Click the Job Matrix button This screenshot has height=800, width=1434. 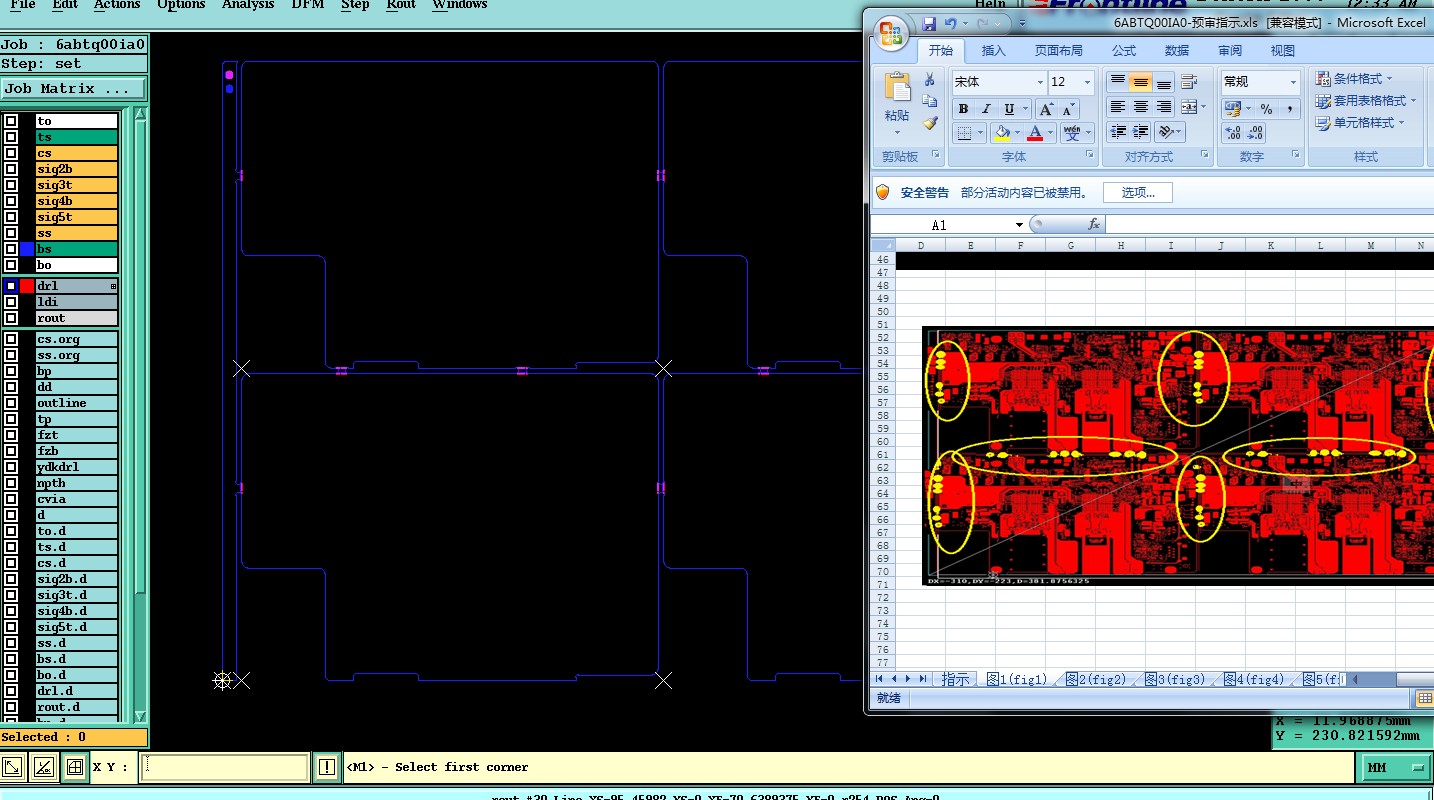click(x=73, y=89)
